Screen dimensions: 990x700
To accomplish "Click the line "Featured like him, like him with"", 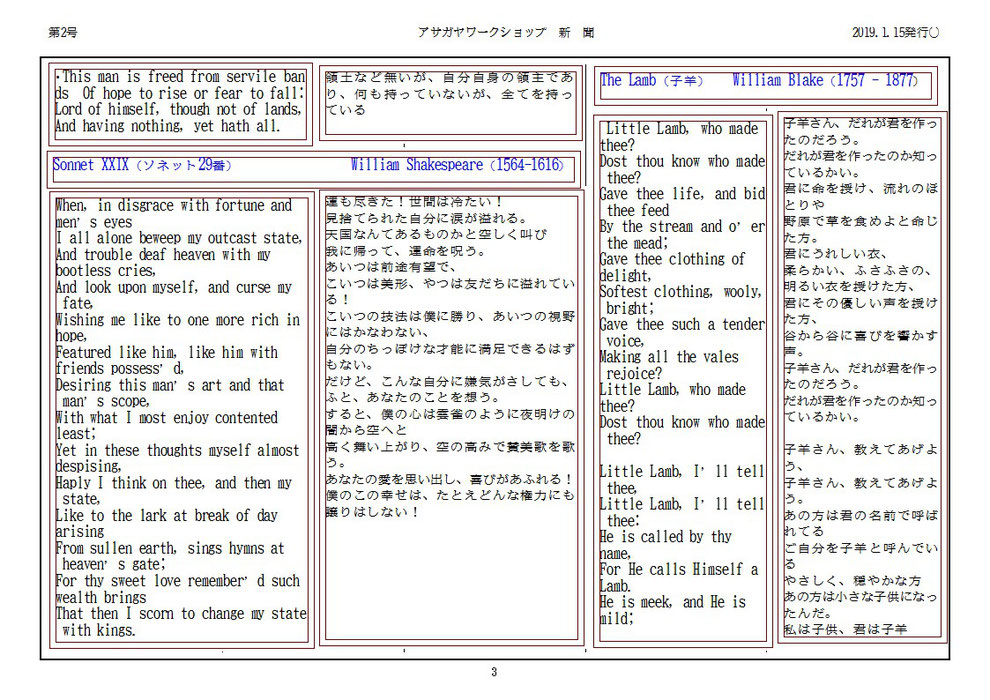I will [x=167, y=353].
